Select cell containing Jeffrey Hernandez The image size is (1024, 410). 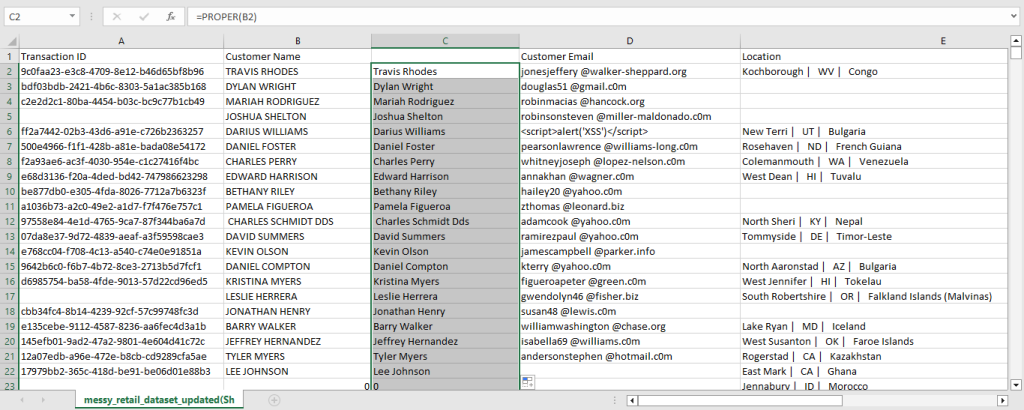[445, 341]
